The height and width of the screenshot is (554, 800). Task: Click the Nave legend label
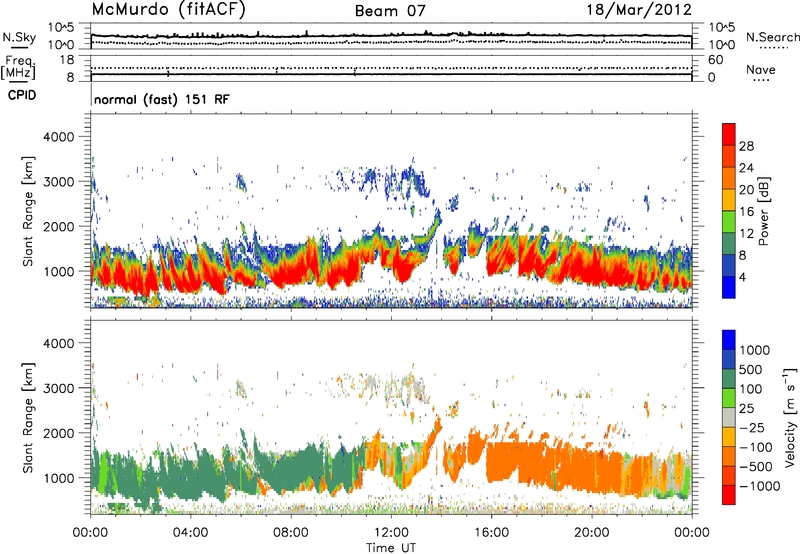[x=761, y=69]
